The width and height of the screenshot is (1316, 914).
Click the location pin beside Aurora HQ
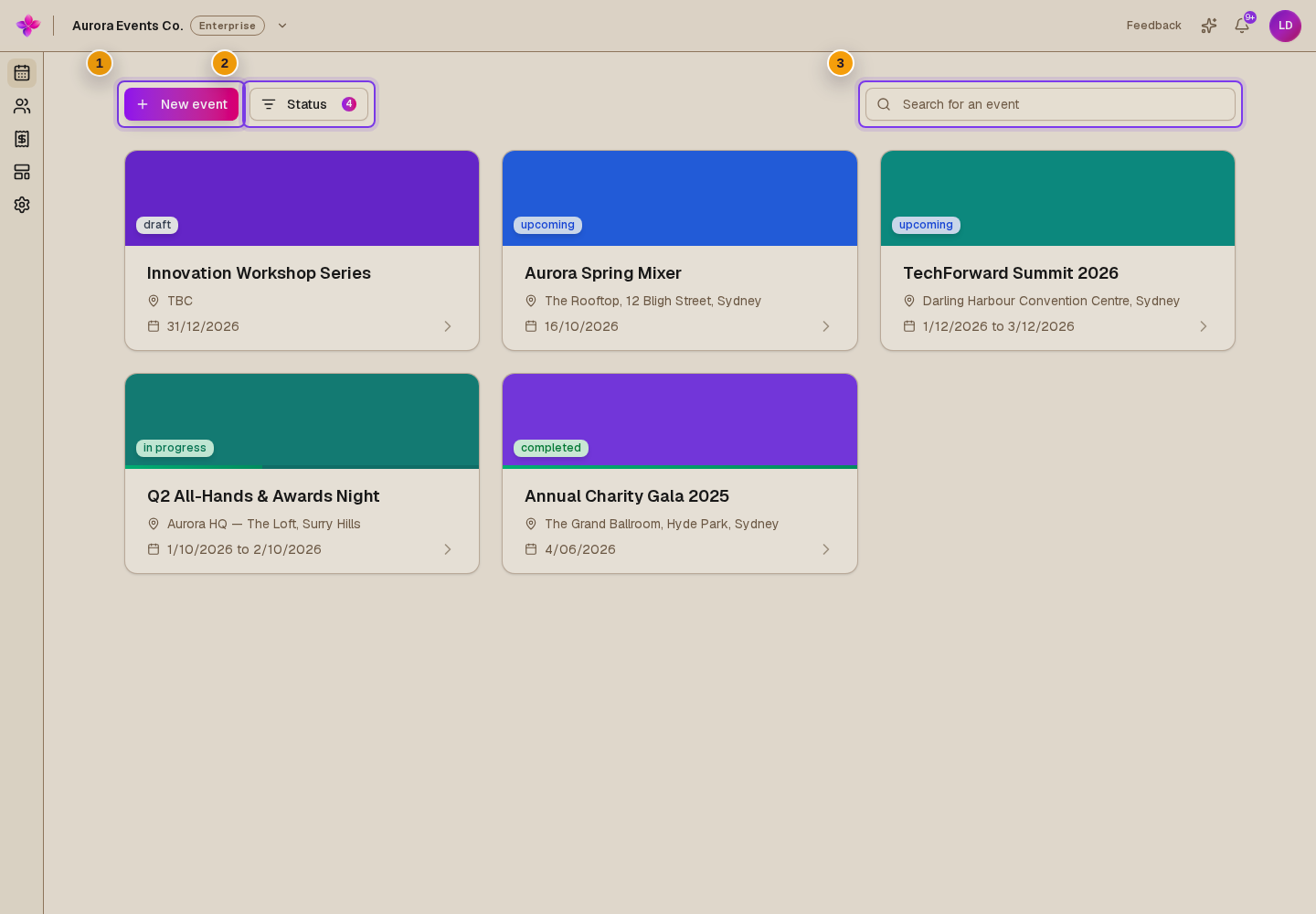[x=154, y=524]
